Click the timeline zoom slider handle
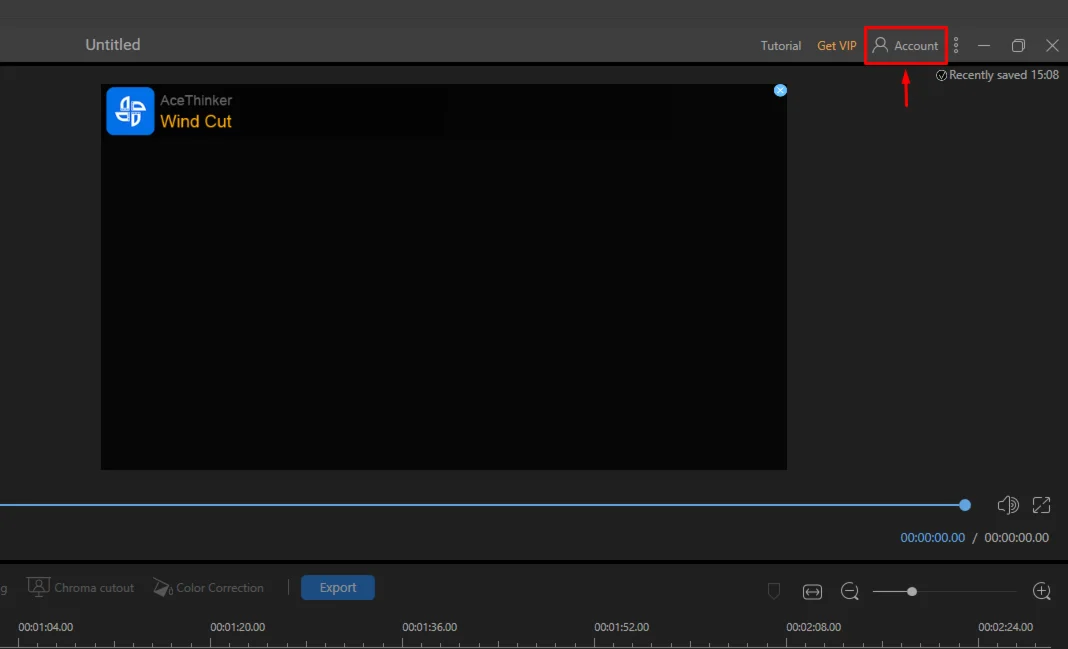The height and width of the screenshot is (649, 1068). click(x=911, y=591)
